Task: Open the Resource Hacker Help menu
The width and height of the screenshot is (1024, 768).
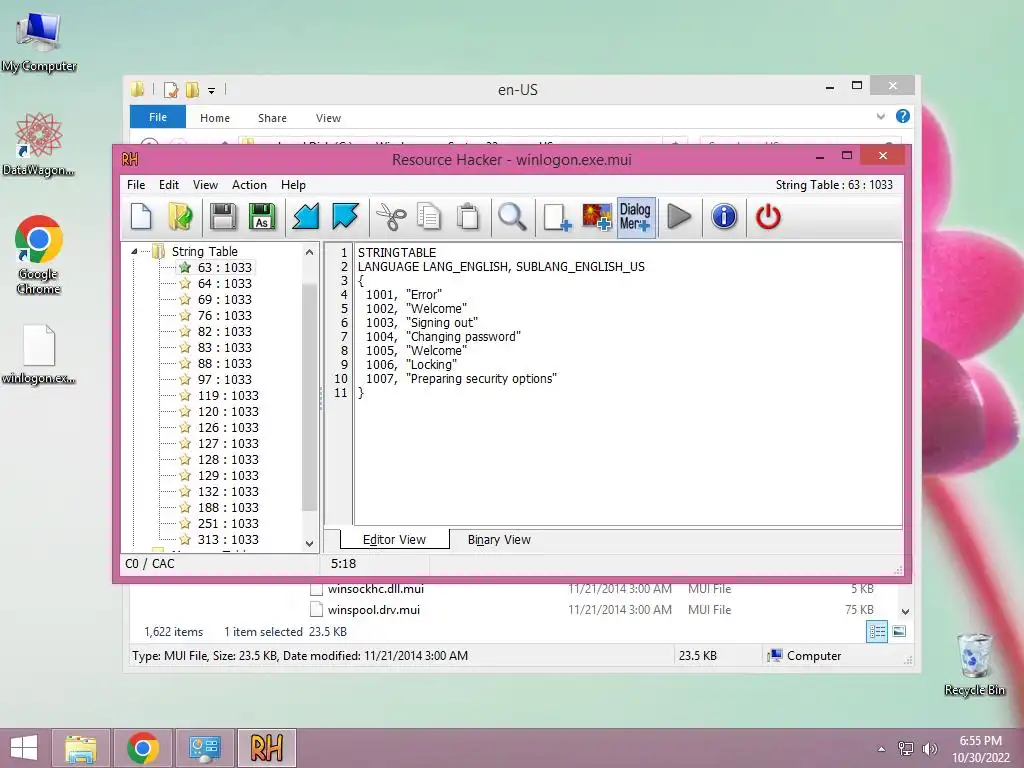Action: 293,185
